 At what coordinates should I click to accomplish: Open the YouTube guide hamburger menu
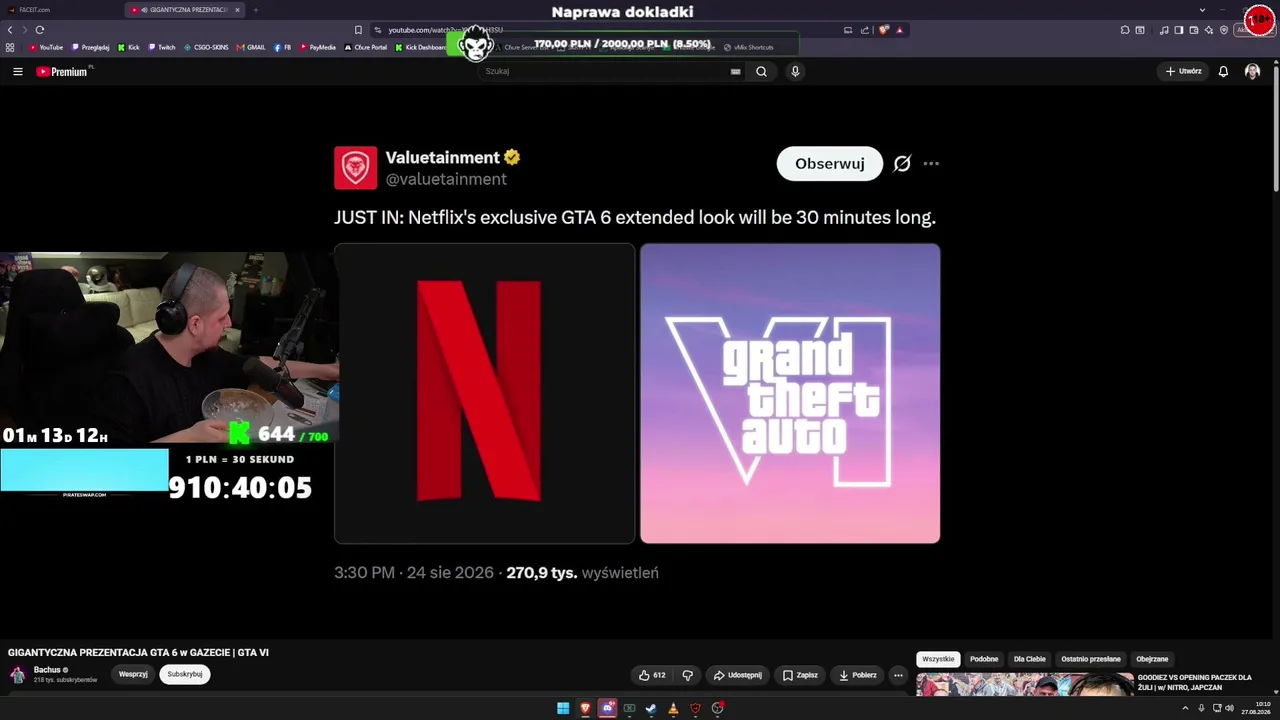click(x=18, y=71)
